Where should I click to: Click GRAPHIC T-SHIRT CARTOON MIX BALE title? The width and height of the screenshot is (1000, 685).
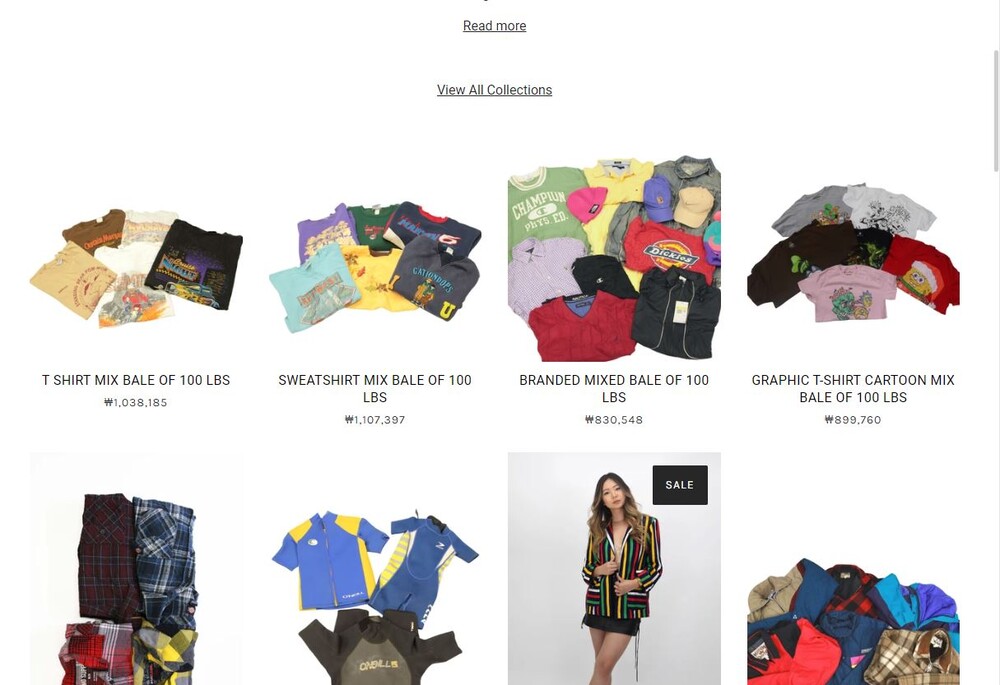point(853,388)
